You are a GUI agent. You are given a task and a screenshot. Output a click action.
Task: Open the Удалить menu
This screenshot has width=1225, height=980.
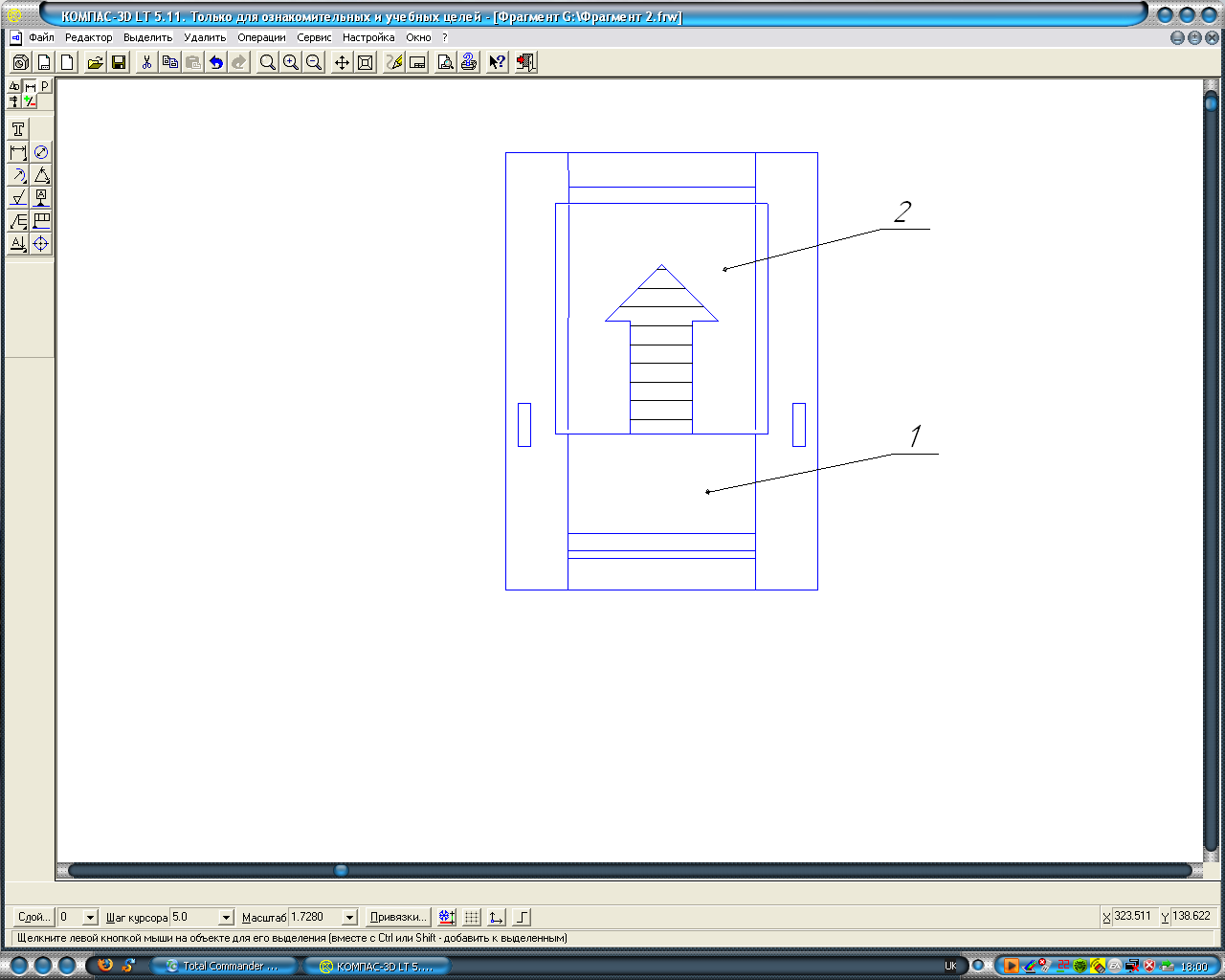coord(205,37)
